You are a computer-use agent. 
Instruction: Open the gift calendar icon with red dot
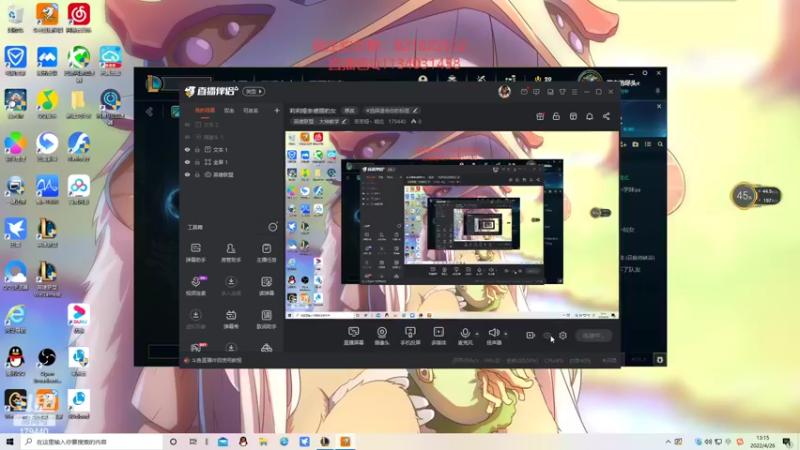tap(540, 116)
